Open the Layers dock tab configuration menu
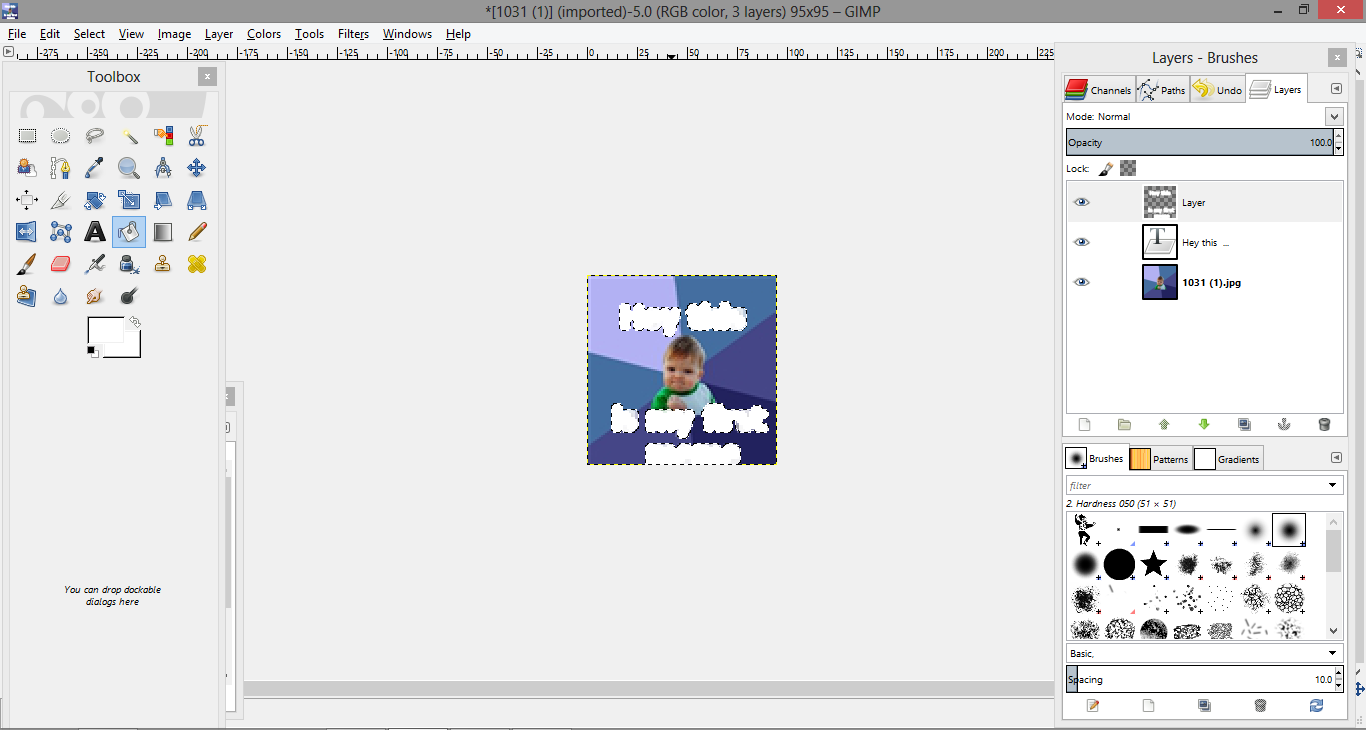This screenshot has width=1366, height=730. [1336, 89]
